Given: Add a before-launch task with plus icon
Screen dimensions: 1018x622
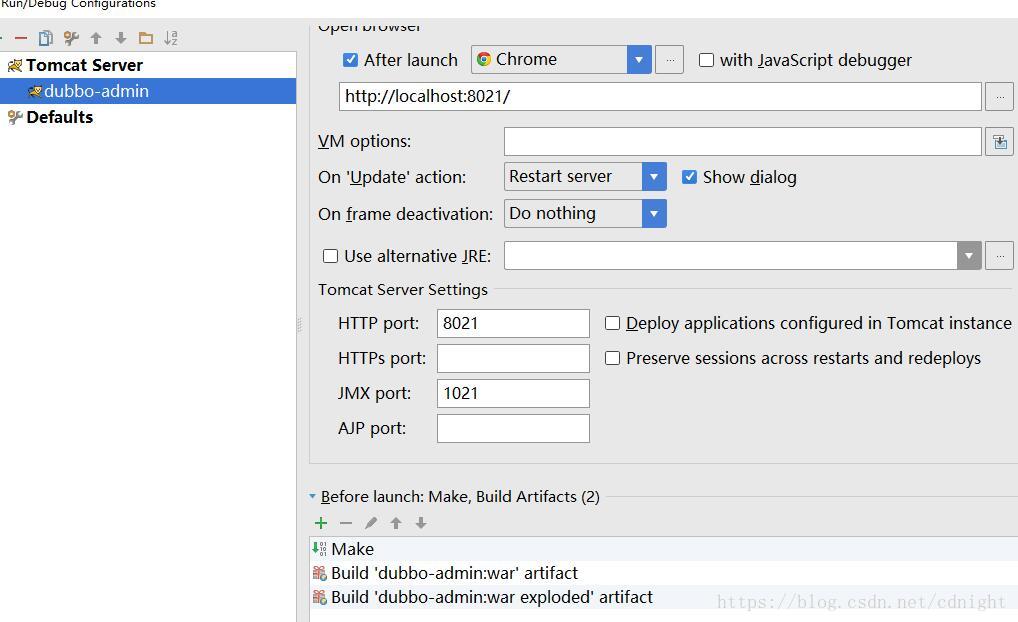Looking at the screenshot, I should click(x=321, y=523).
